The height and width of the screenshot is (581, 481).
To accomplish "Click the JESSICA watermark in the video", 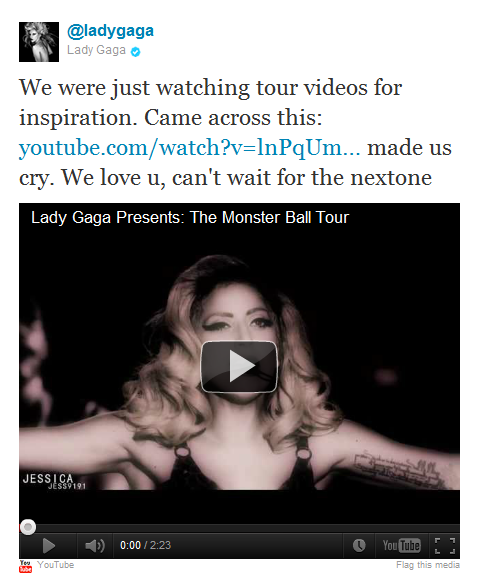I will [54, 481].
